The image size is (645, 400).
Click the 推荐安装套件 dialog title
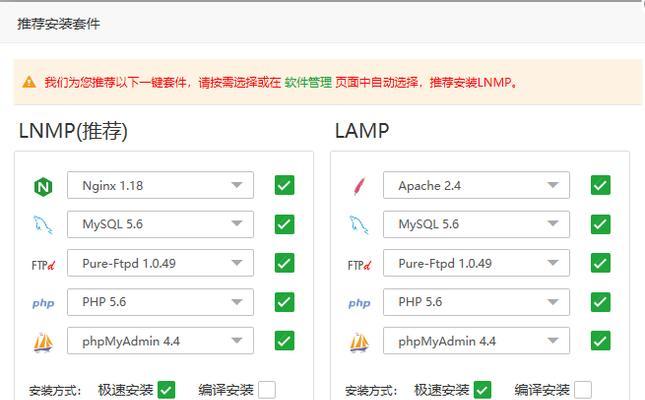58,24
